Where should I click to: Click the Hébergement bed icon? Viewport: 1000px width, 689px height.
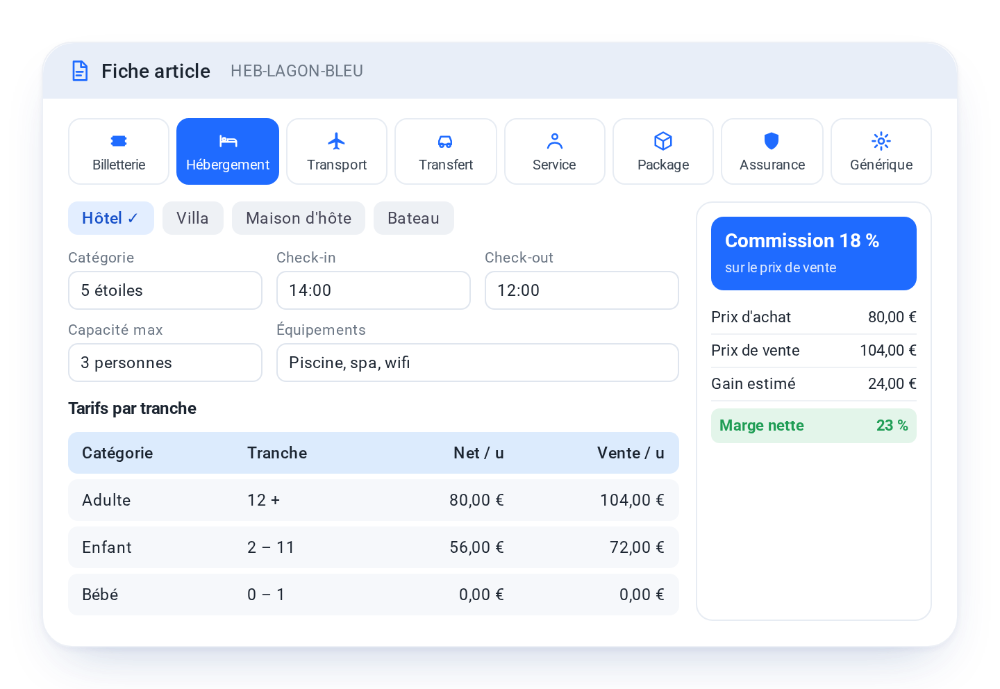(x=228, y=141)
